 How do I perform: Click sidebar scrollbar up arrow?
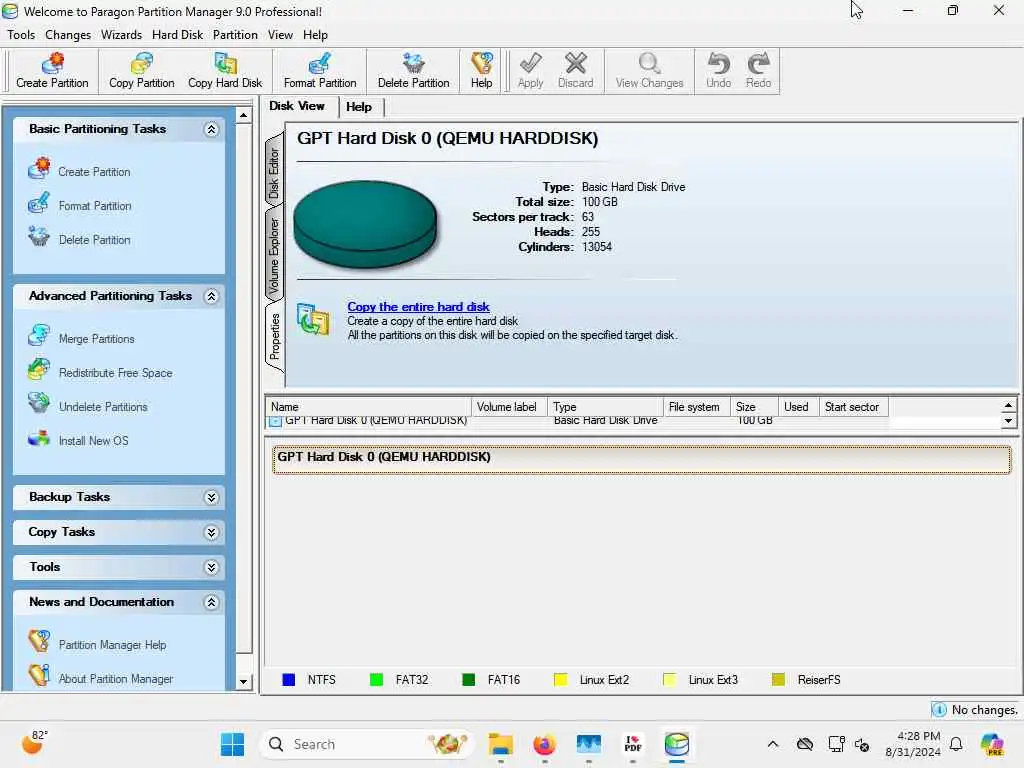tap(244, 116)
